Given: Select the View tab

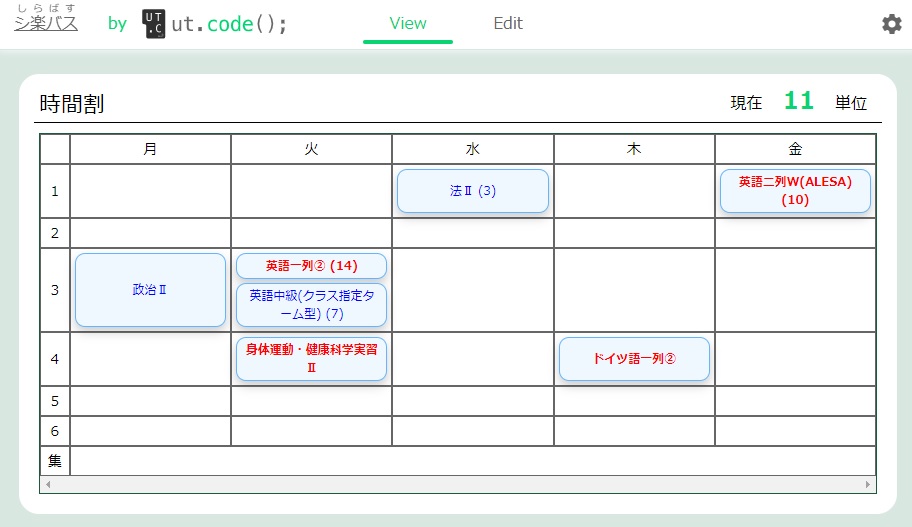Looking at the screenshot, I should pyautogui.click(x=408, y=23).
